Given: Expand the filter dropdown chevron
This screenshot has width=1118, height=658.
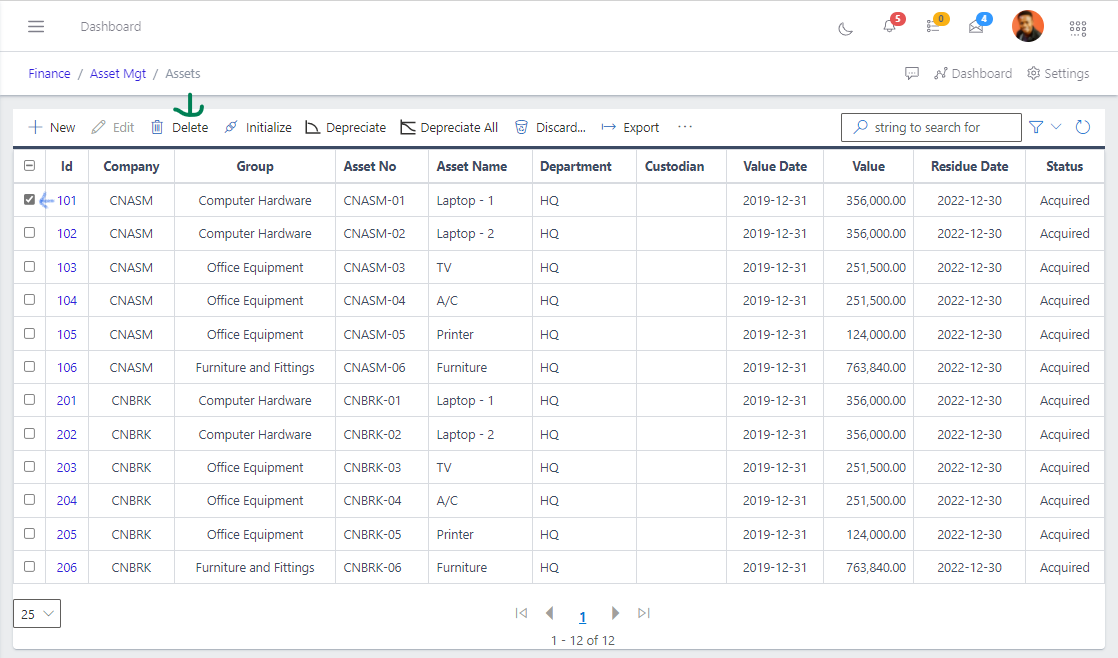Looking at the screenshot, I should 1055,127.
